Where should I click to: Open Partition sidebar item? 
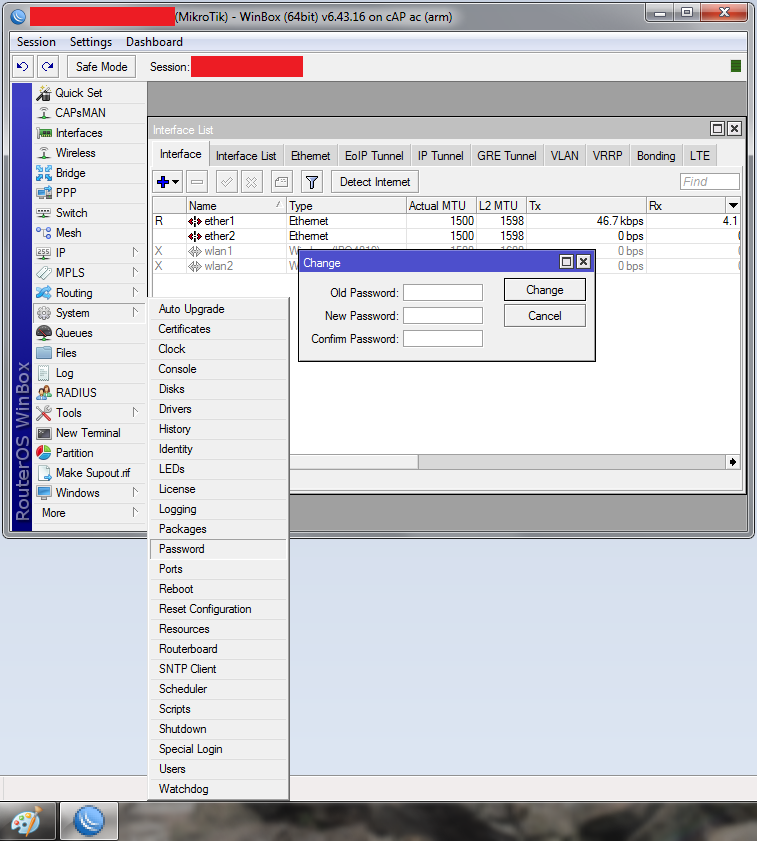click(x=89, y=453)
